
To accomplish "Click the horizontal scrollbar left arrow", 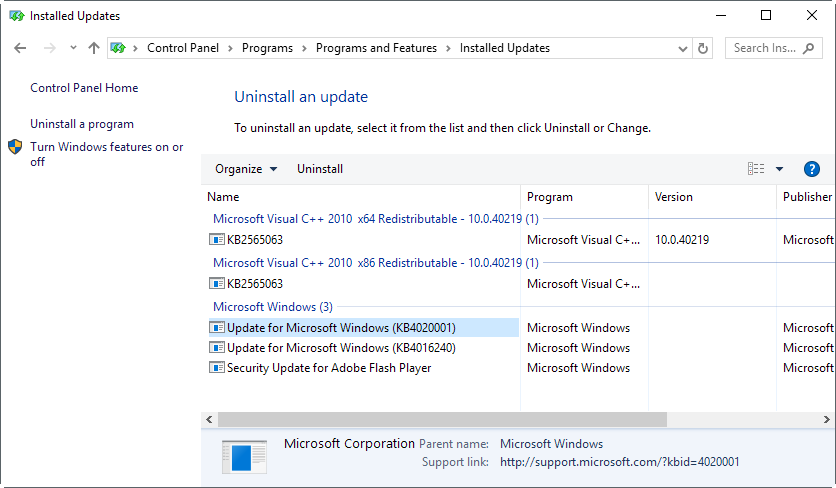I will coord(209,420).
